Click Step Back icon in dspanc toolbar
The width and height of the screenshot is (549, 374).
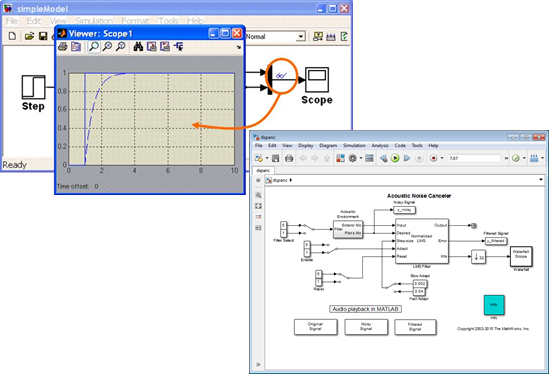383,158
